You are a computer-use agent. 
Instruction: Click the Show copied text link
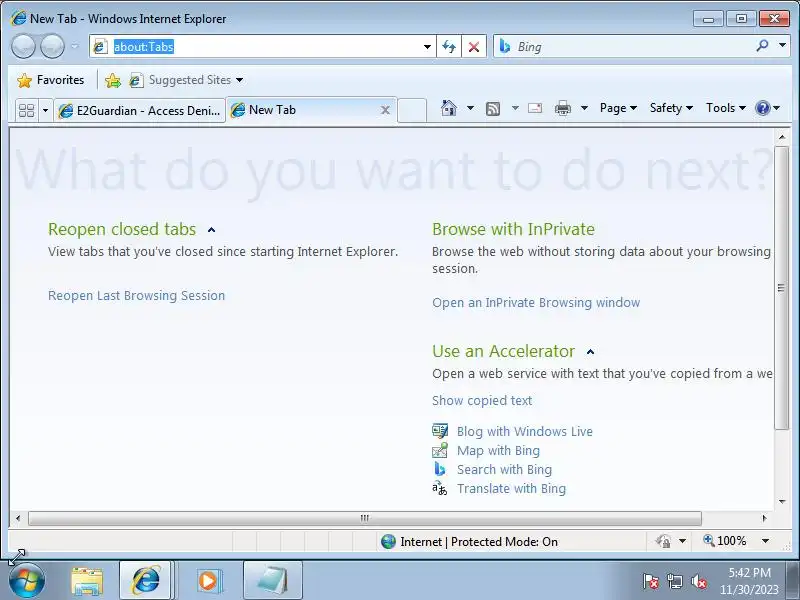pos(482,401)
